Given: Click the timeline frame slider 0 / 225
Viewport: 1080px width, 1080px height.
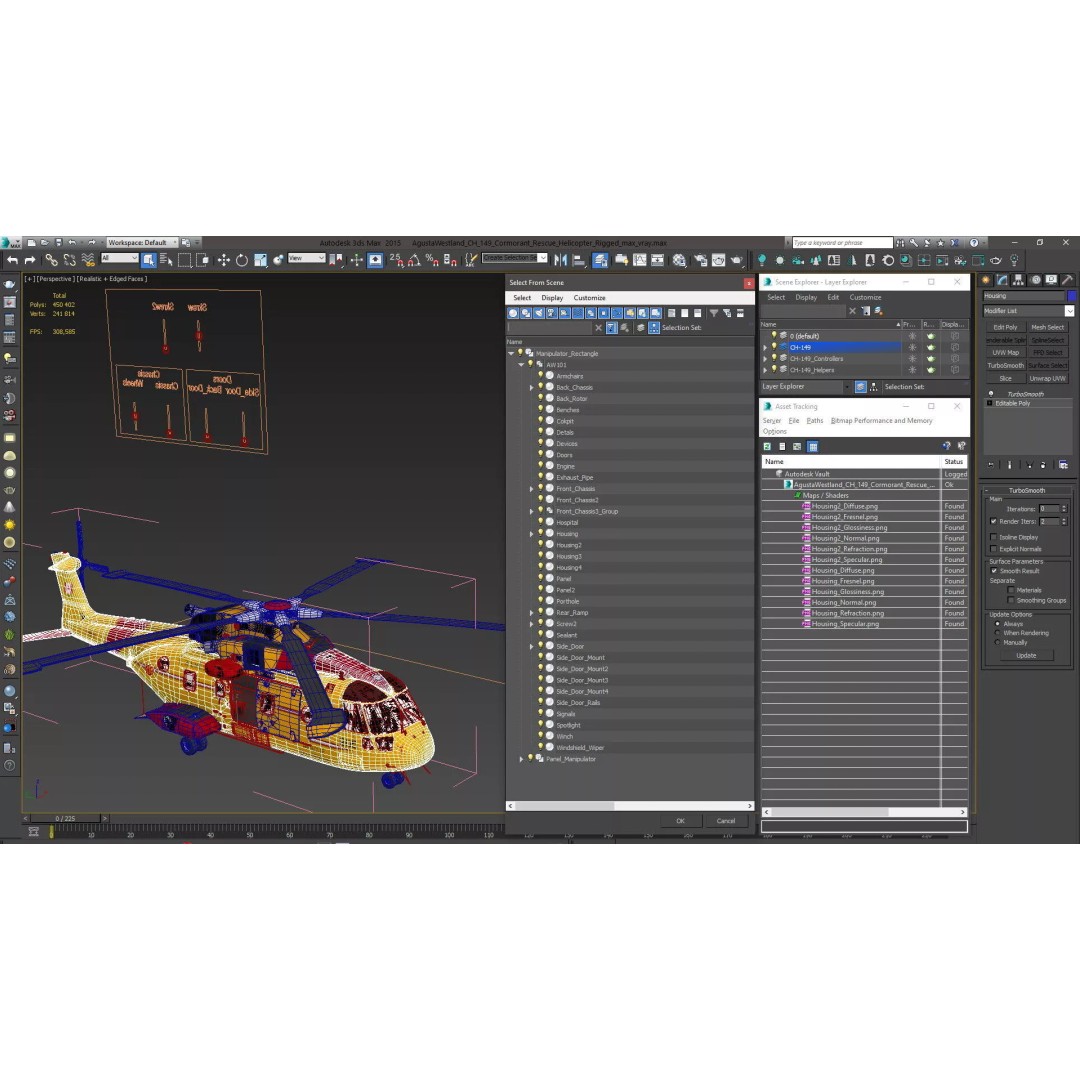Looking at the screenshot, I should tap(65, 818).
